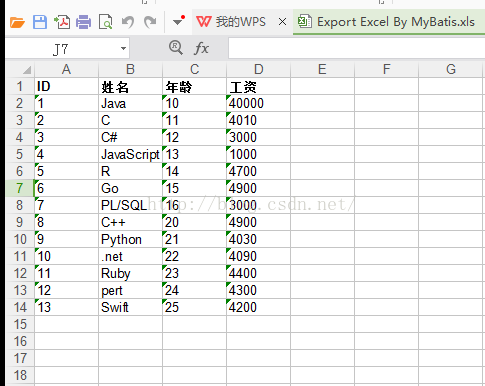
Task: Click the magnifier icon beside fx
Action: 176,48
